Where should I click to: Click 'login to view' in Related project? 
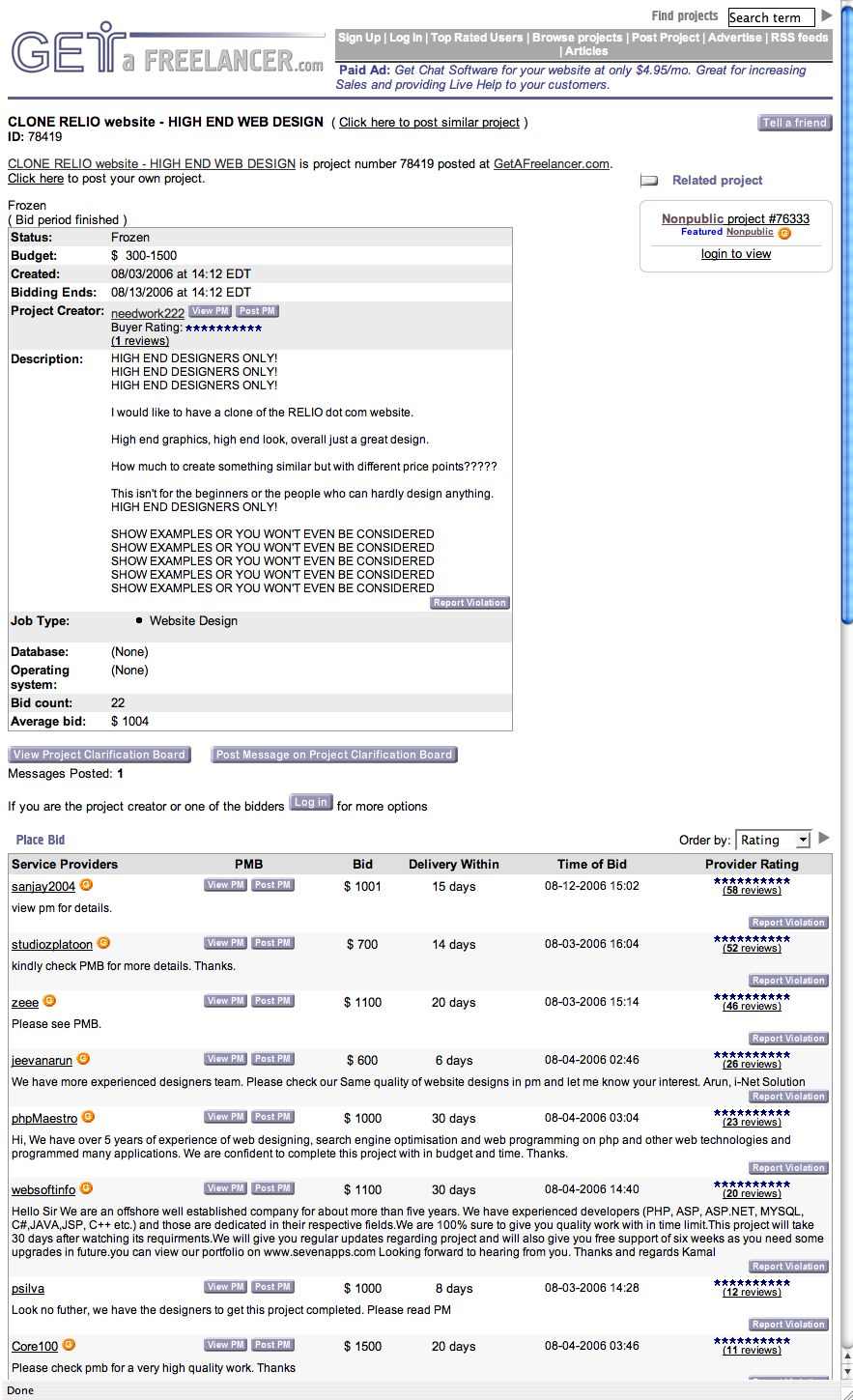(736, 254)
